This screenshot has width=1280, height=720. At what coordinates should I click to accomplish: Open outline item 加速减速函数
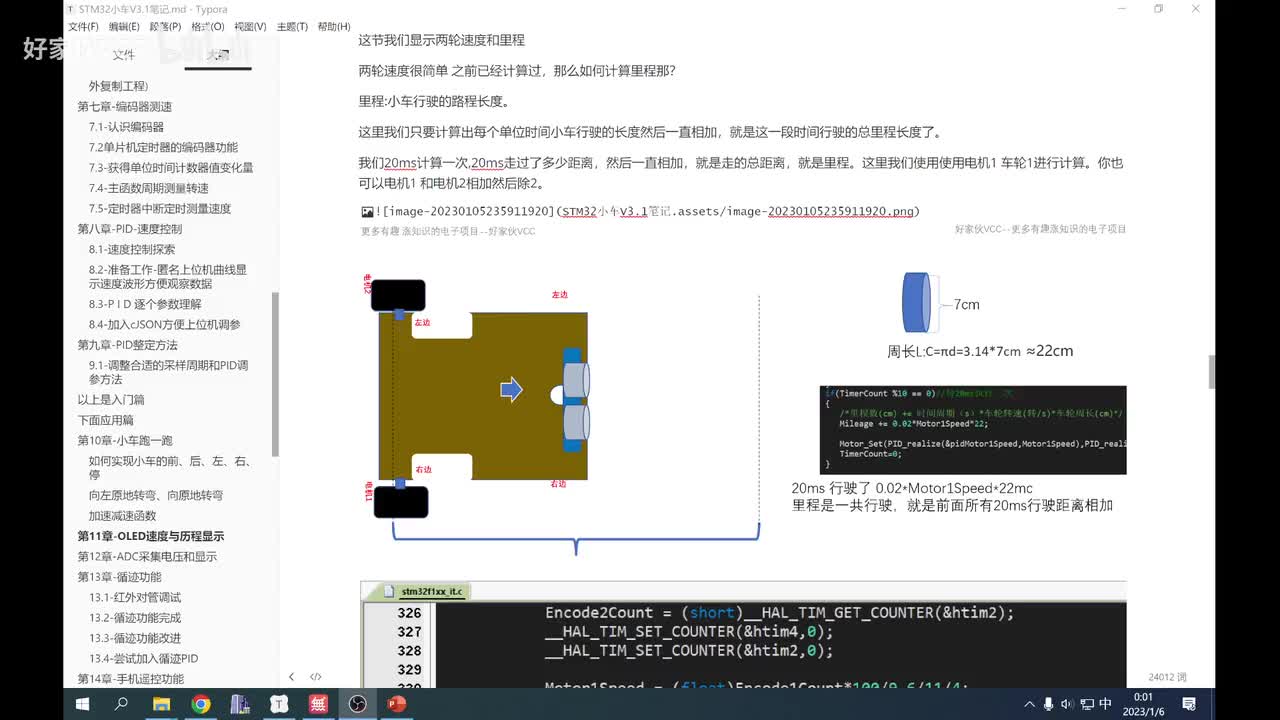(122, 516)
